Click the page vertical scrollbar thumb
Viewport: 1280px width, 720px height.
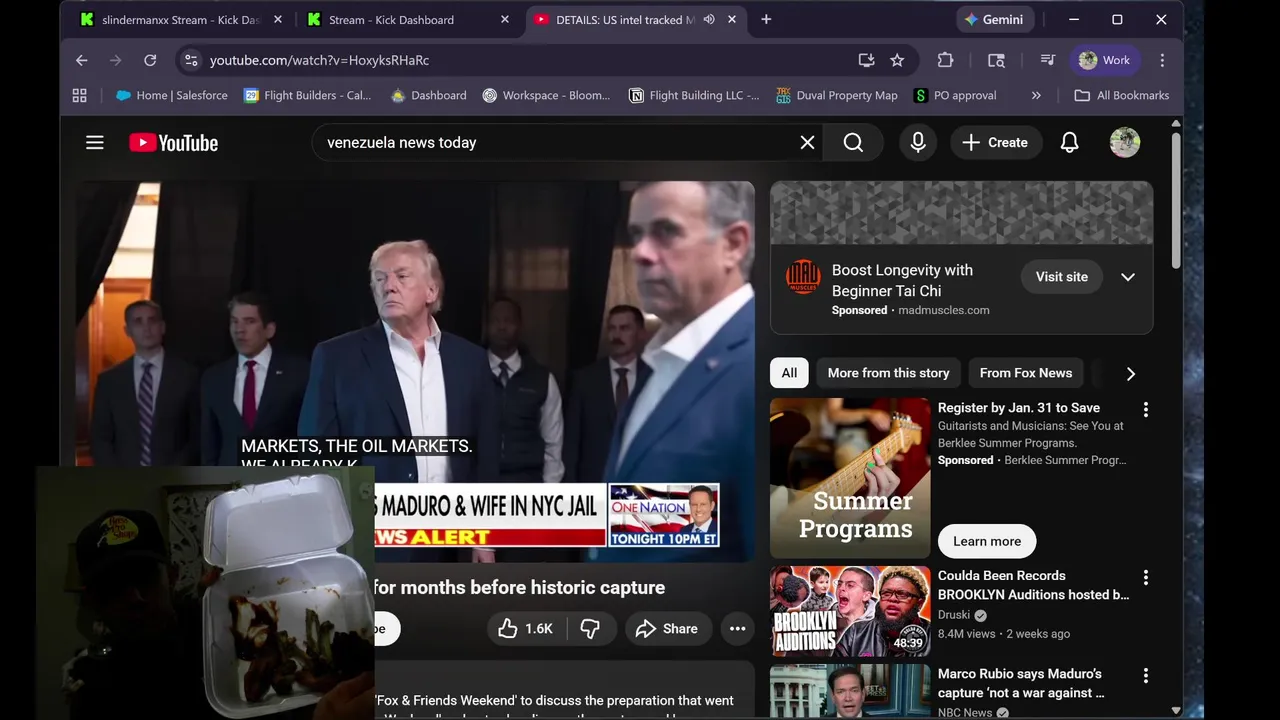[1176, 200]
